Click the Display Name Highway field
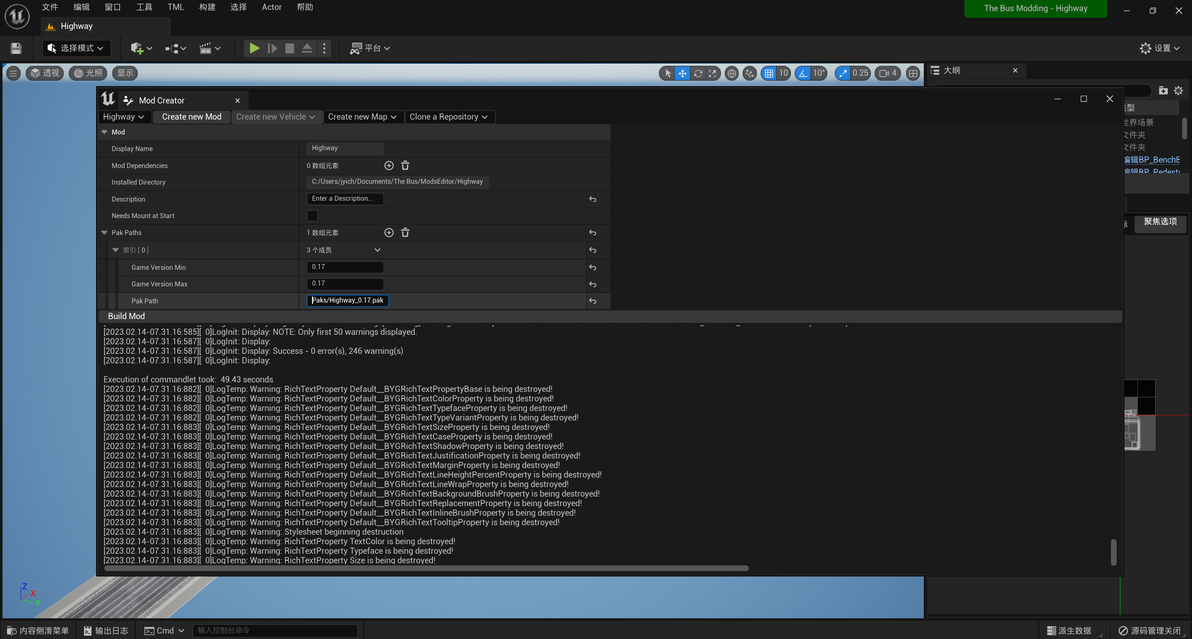 [345, 148]
